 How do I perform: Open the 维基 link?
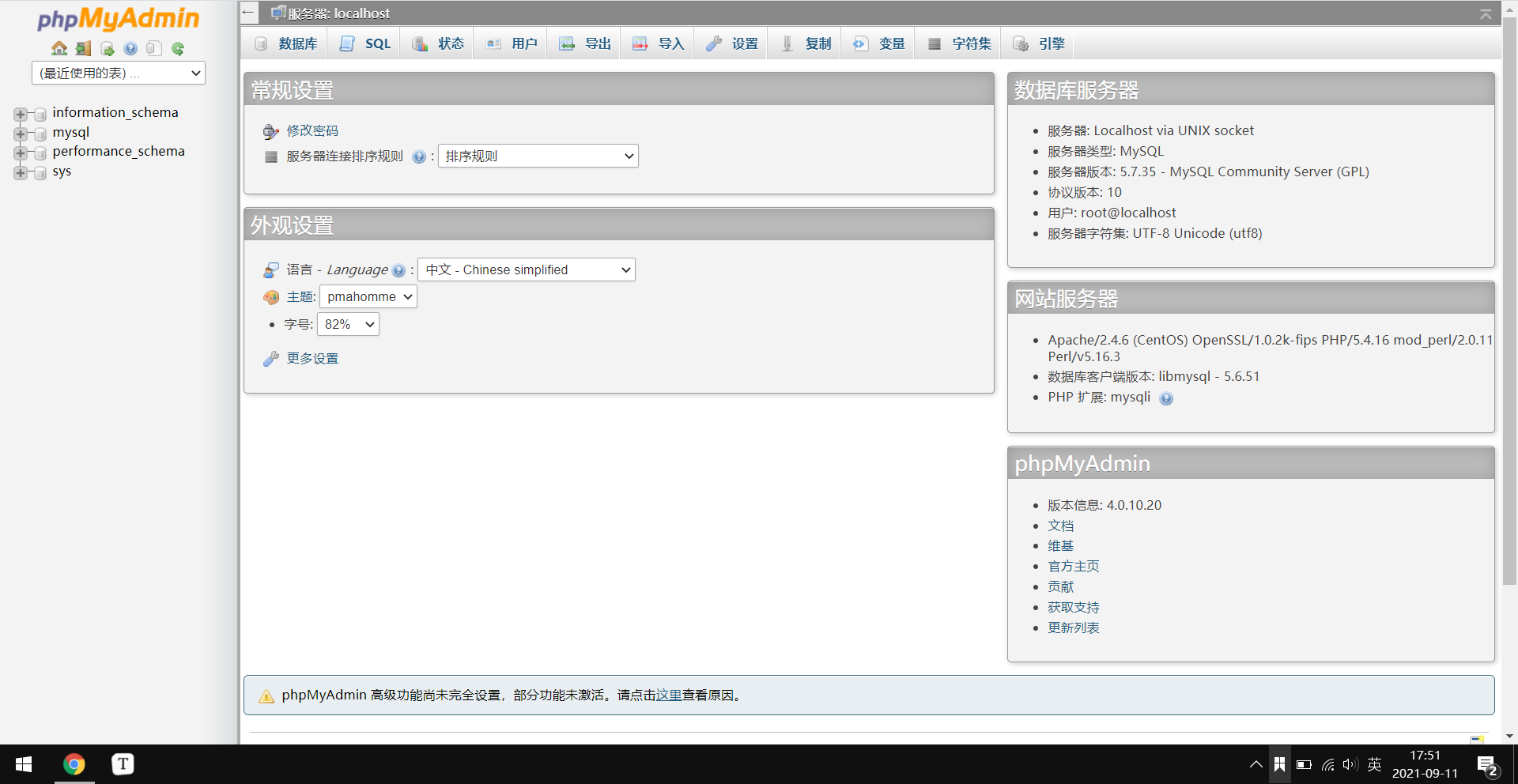click(x=1061, y=546)
